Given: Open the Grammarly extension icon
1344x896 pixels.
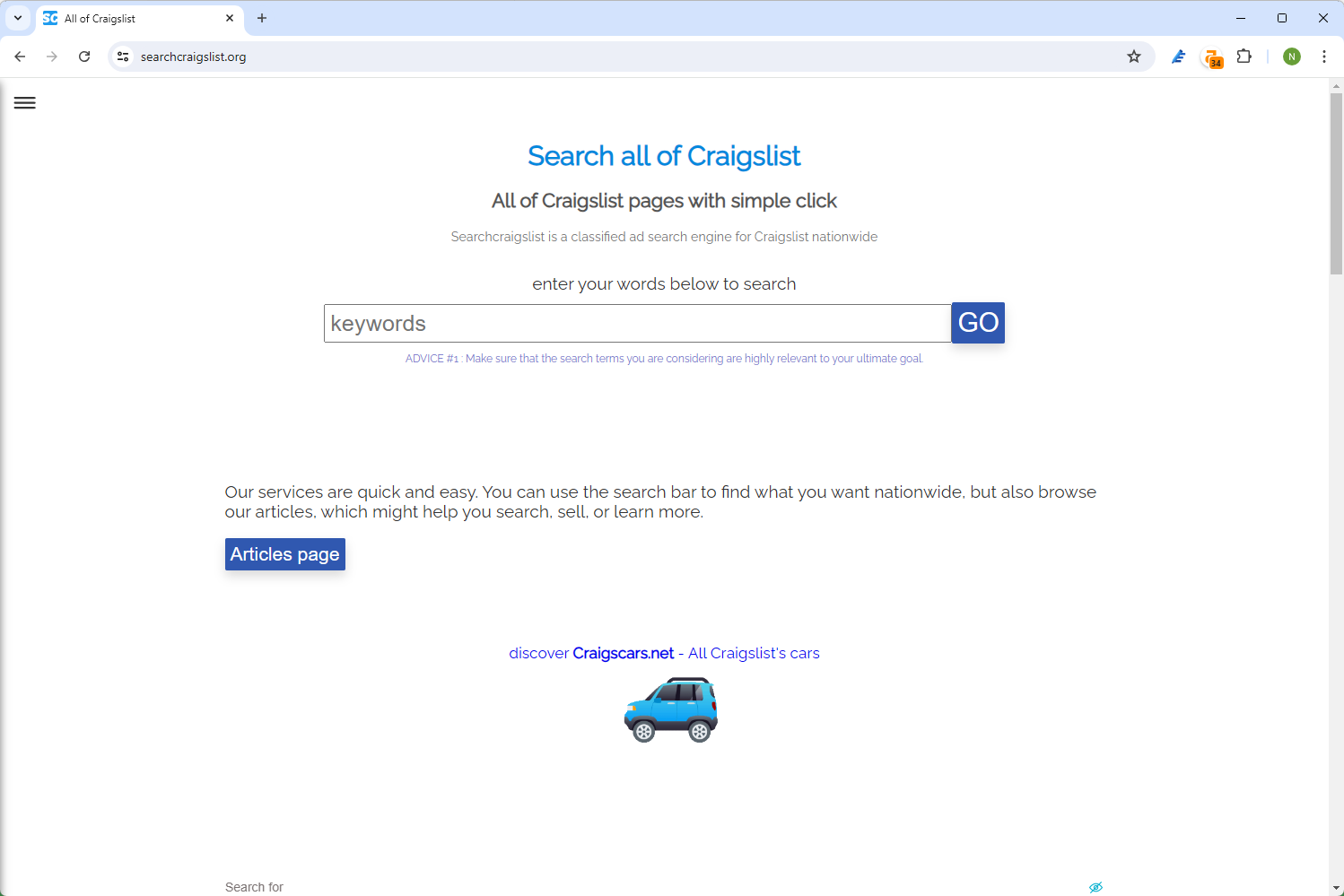Looking at the screenshot, I should pos(1178,56).
